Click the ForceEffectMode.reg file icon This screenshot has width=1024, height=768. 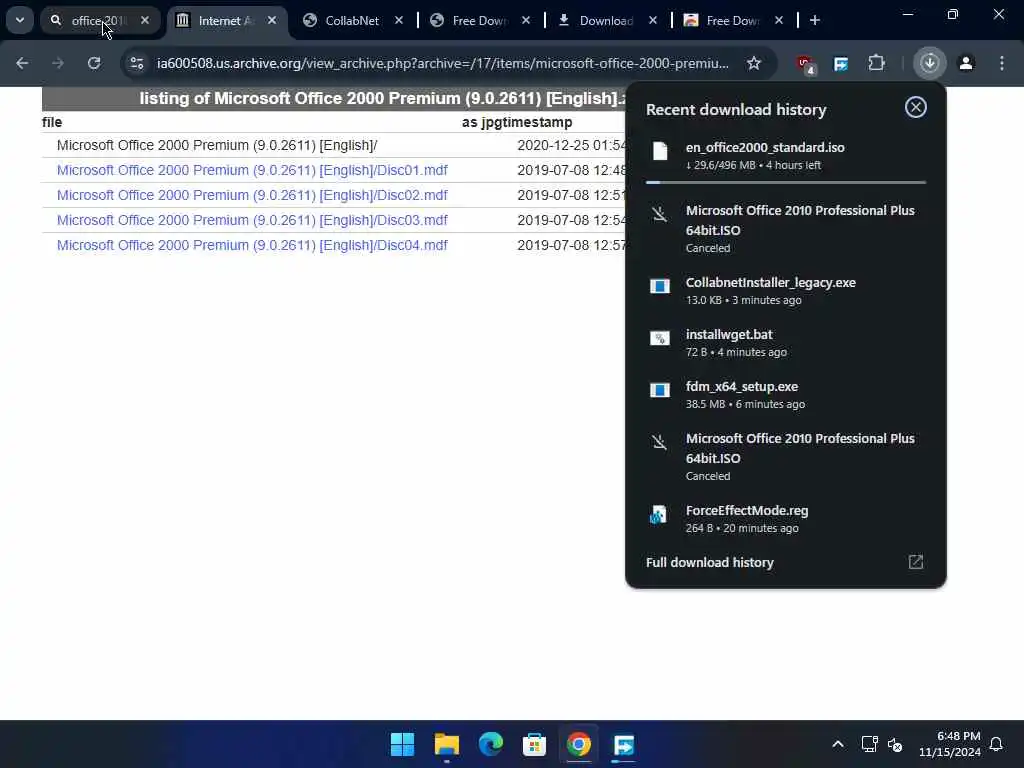(x=658, y=515)
